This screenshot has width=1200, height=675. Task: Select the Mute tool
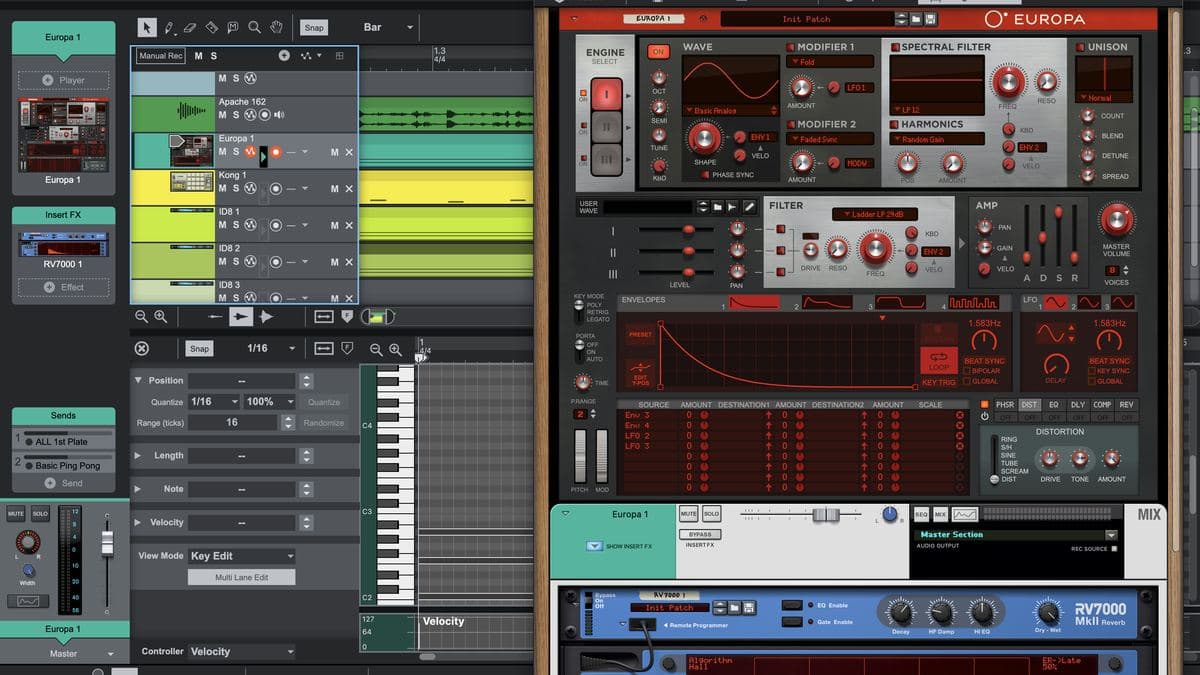click(233, 27)
